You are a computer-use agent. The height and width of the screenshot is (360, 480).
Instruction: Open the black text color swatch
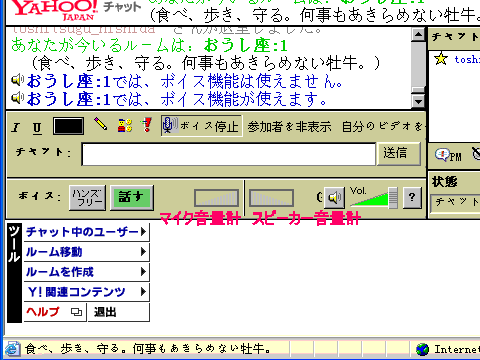(68, 126)
